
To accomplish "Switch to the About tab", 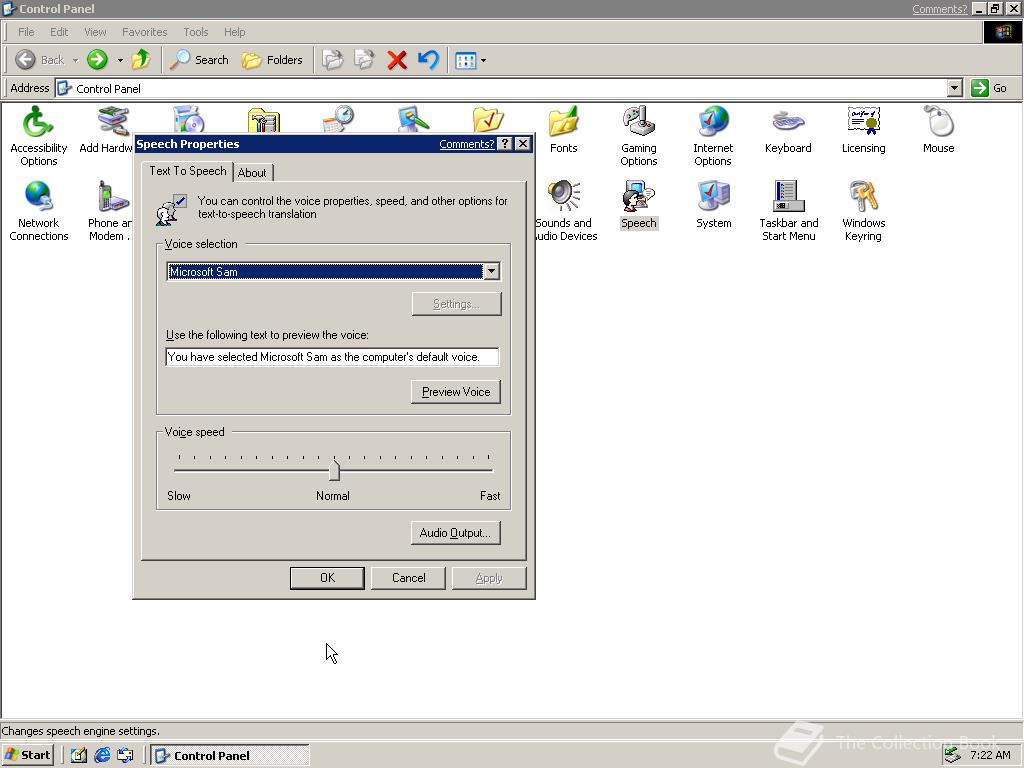I will point(252,172).
